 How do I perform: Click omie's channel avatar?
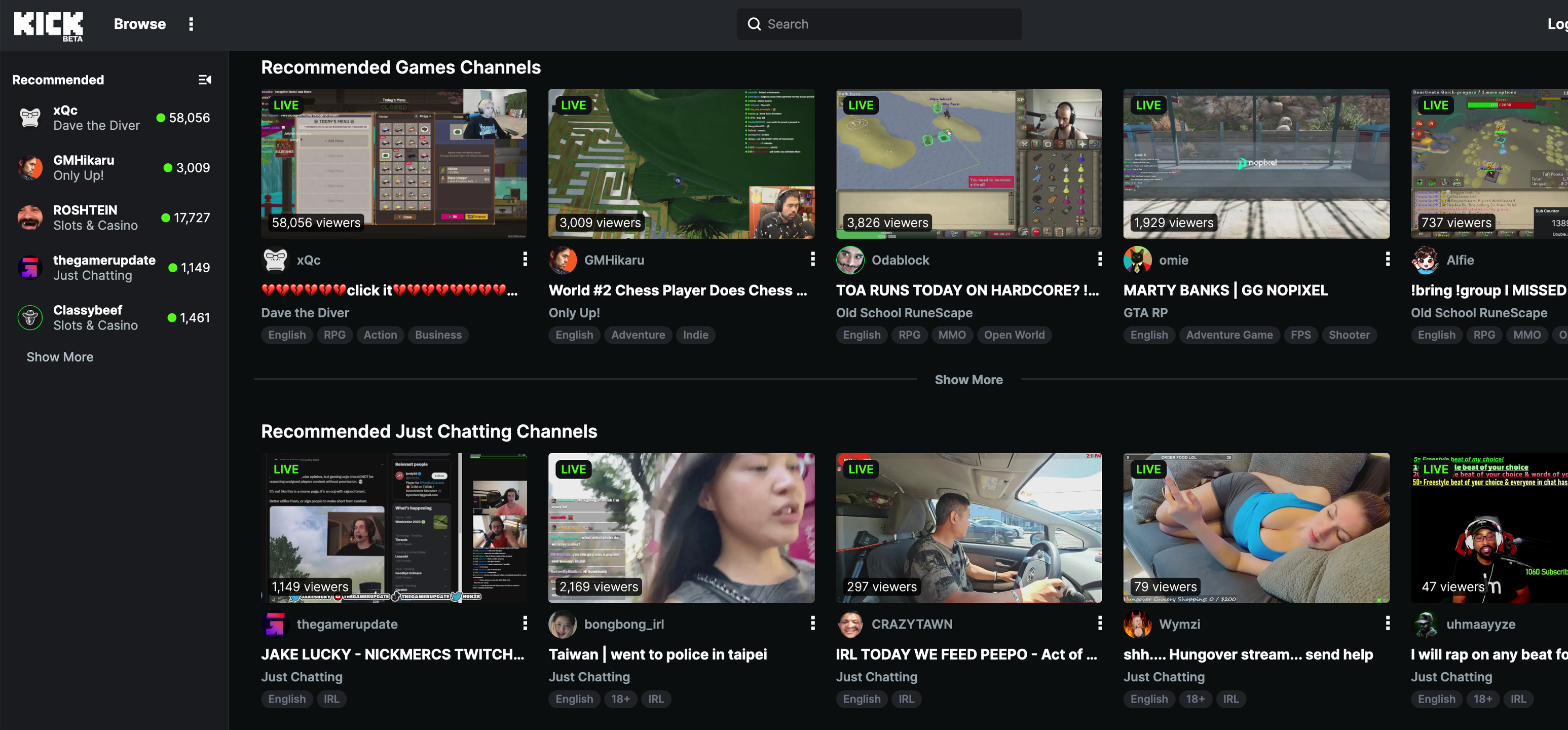[1137, 260]
